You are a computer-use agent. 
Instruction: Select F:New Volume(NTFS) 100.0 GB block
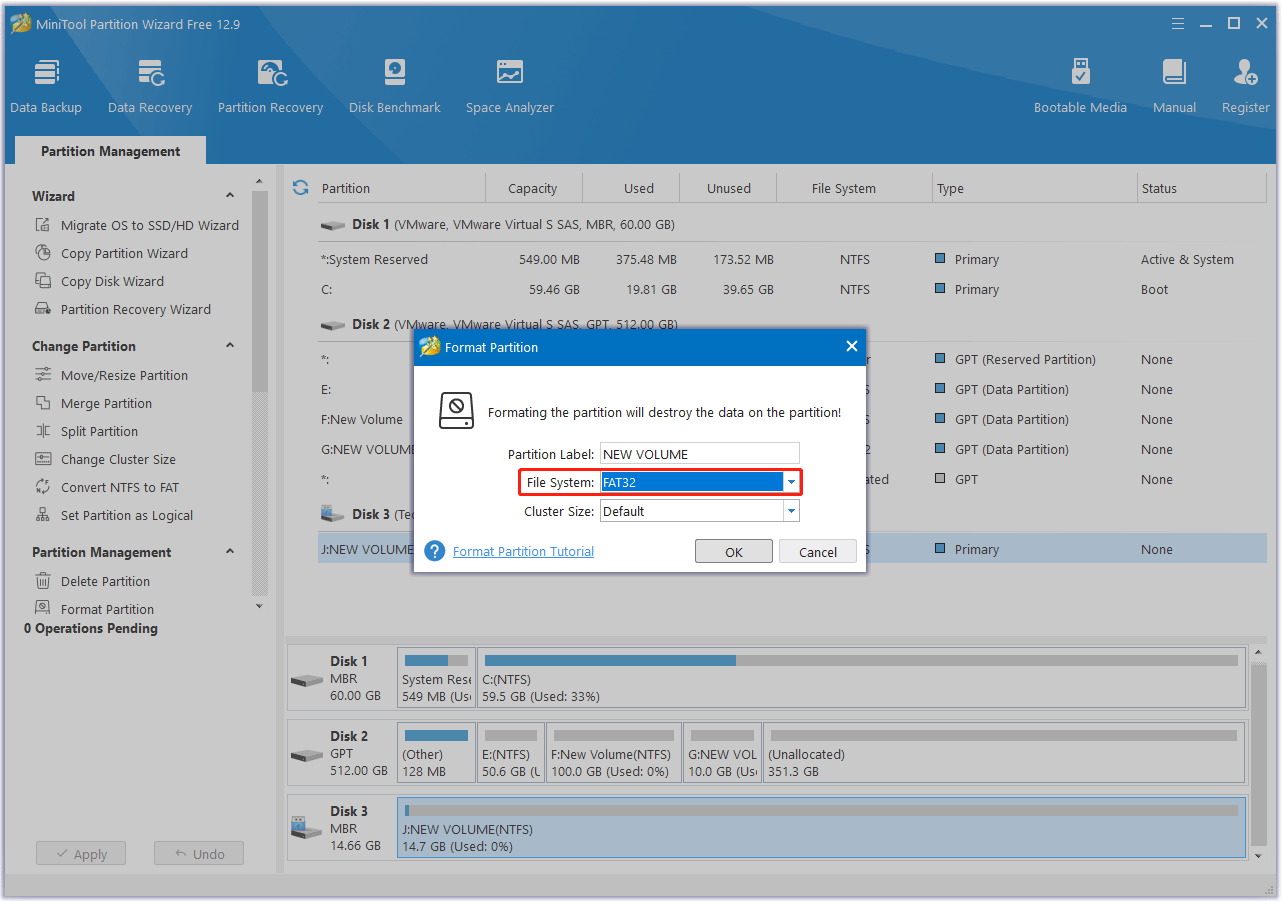614,753
